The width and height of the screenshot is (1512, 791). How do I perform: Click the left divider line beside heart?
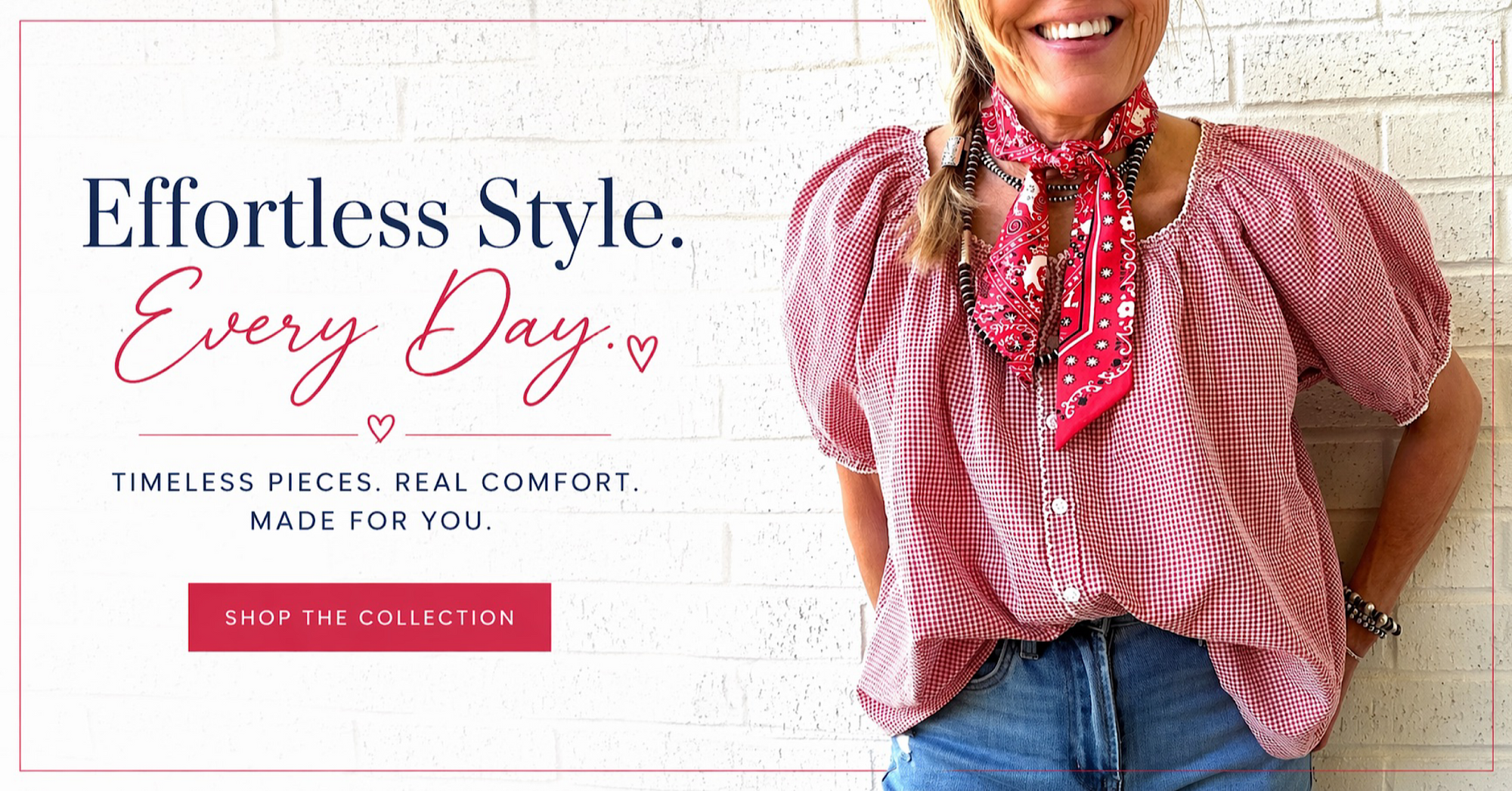(248, 435)
